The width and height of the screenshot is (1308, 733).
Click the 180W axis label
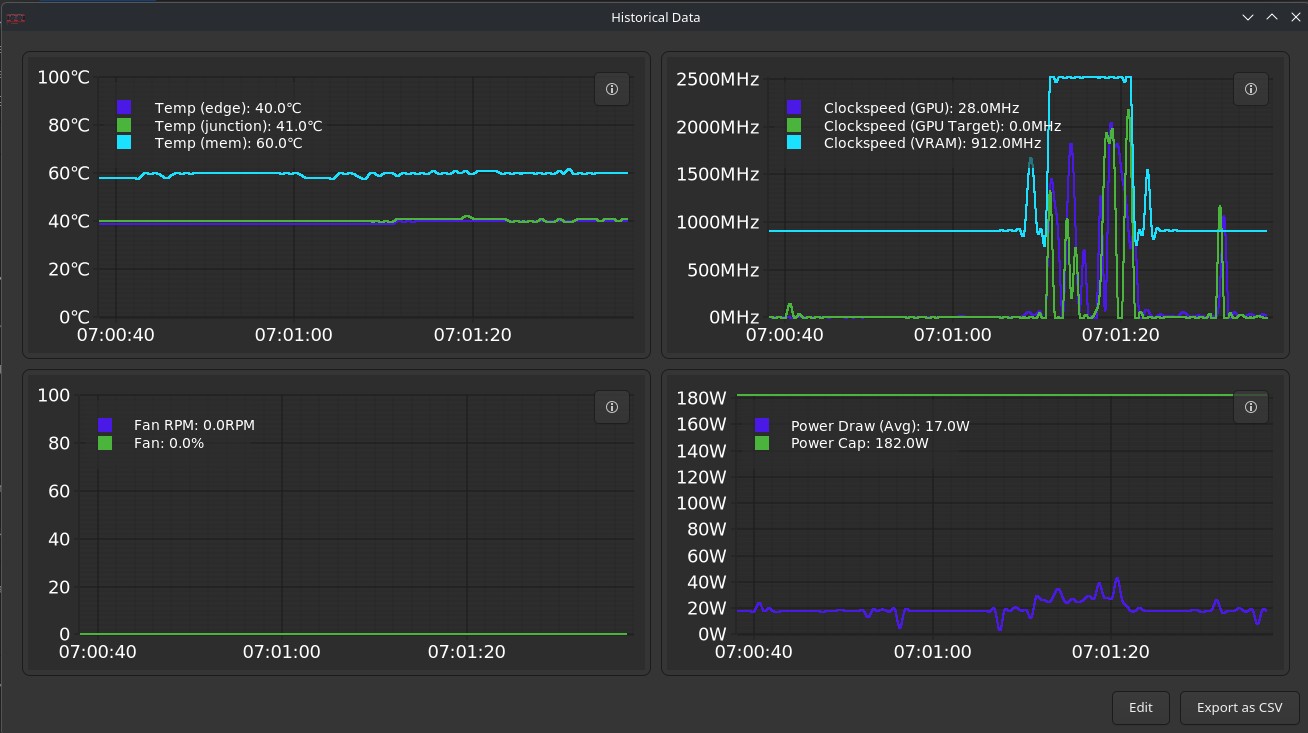(x=700, y=398)
